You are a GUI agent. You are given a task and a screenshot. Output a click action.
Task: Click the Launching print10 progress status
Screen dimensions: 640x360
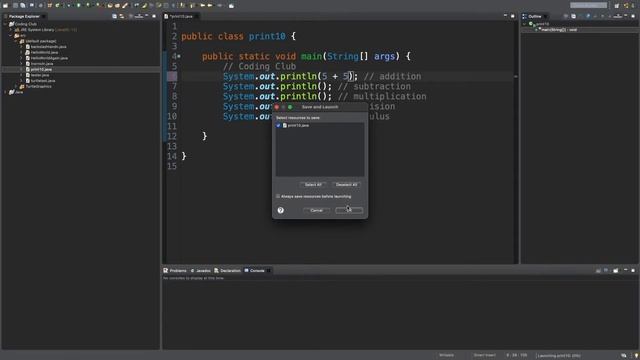[559, 356]
